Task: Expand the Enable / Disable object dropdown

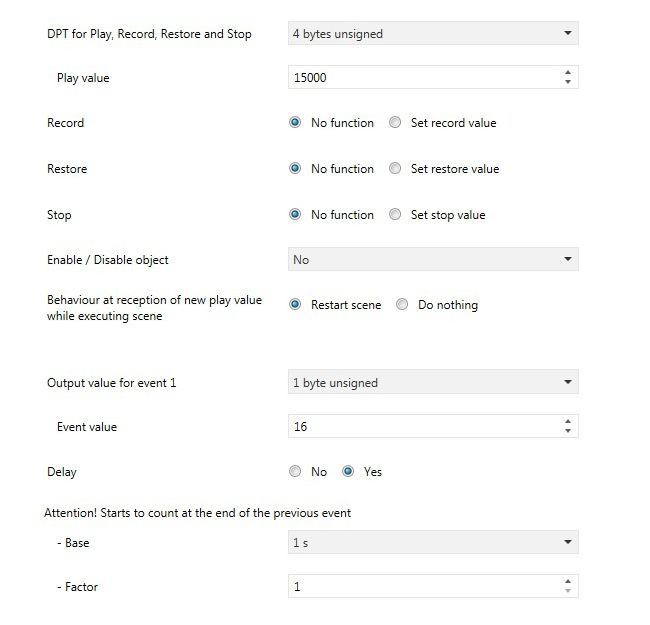Action: pos(432,260)
